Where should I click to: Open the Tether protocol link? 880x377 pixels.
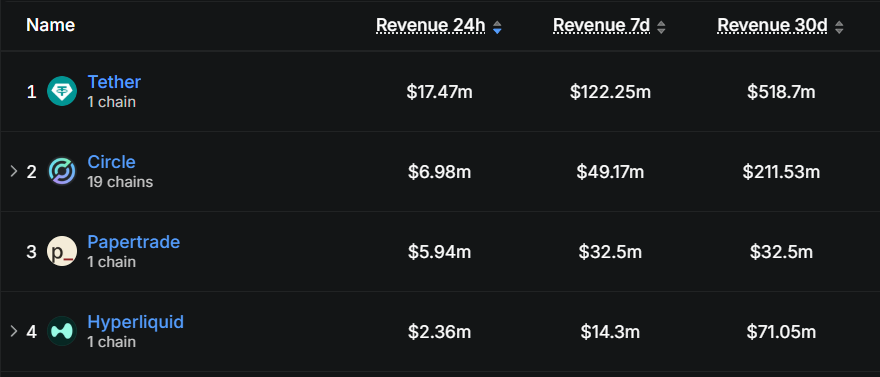tap(114, 82)
